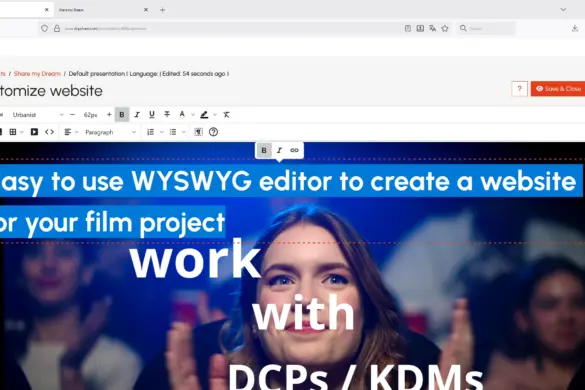This screenshot has width=585, height=390.
Task: Toggle italic in floating selection toolbar
Action: click(x=279, y=150)
